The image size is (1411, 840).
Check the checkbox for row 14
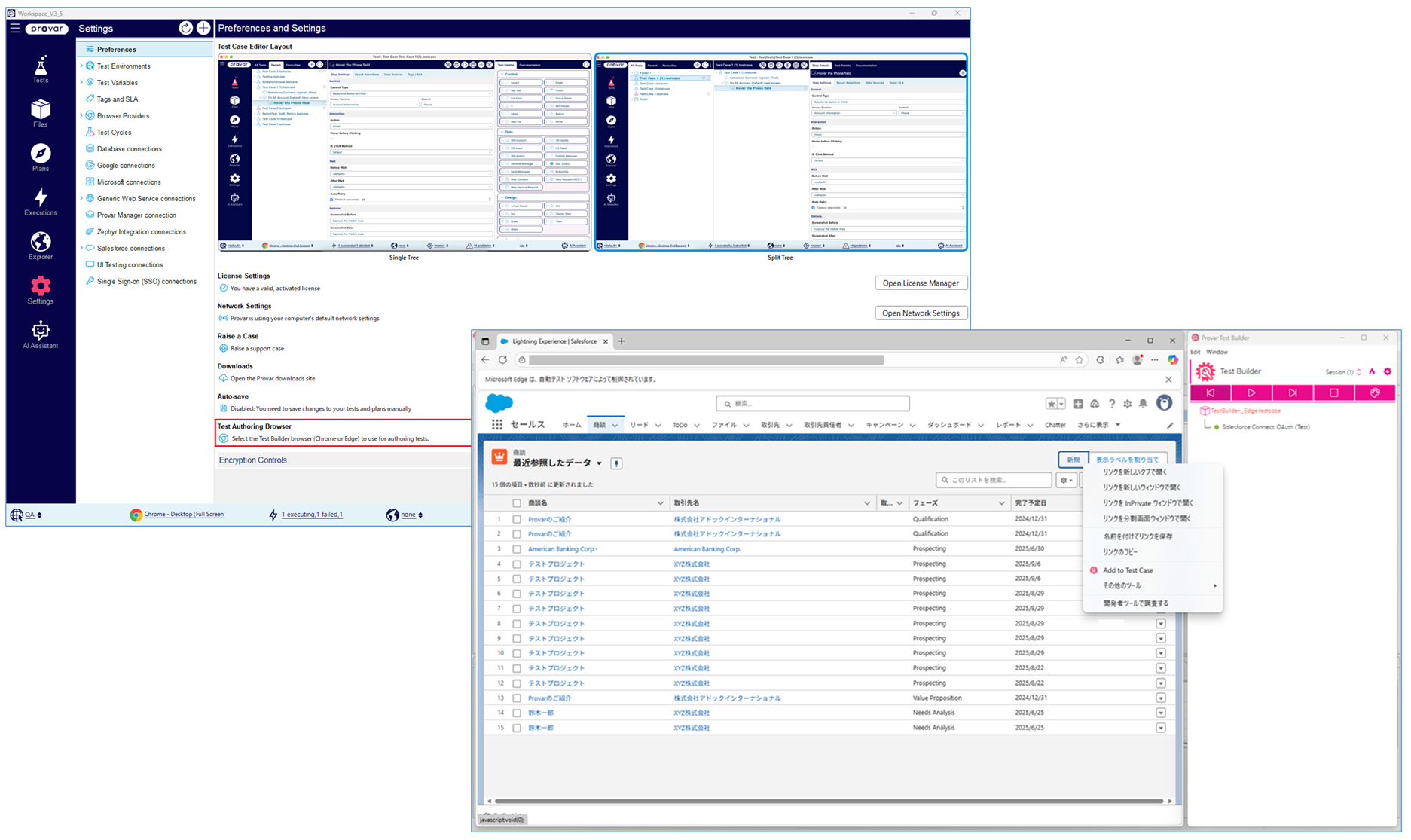click(x=517, y=713)
